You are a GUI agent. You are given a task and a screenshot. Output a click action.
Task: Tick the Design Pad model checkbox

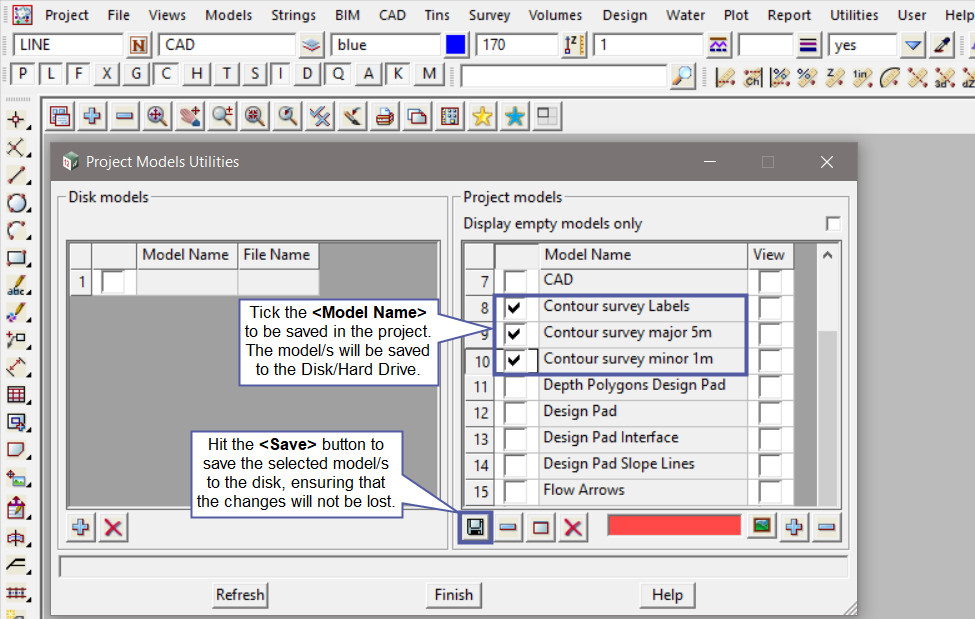pyautogui.click(x=515, y=412)
